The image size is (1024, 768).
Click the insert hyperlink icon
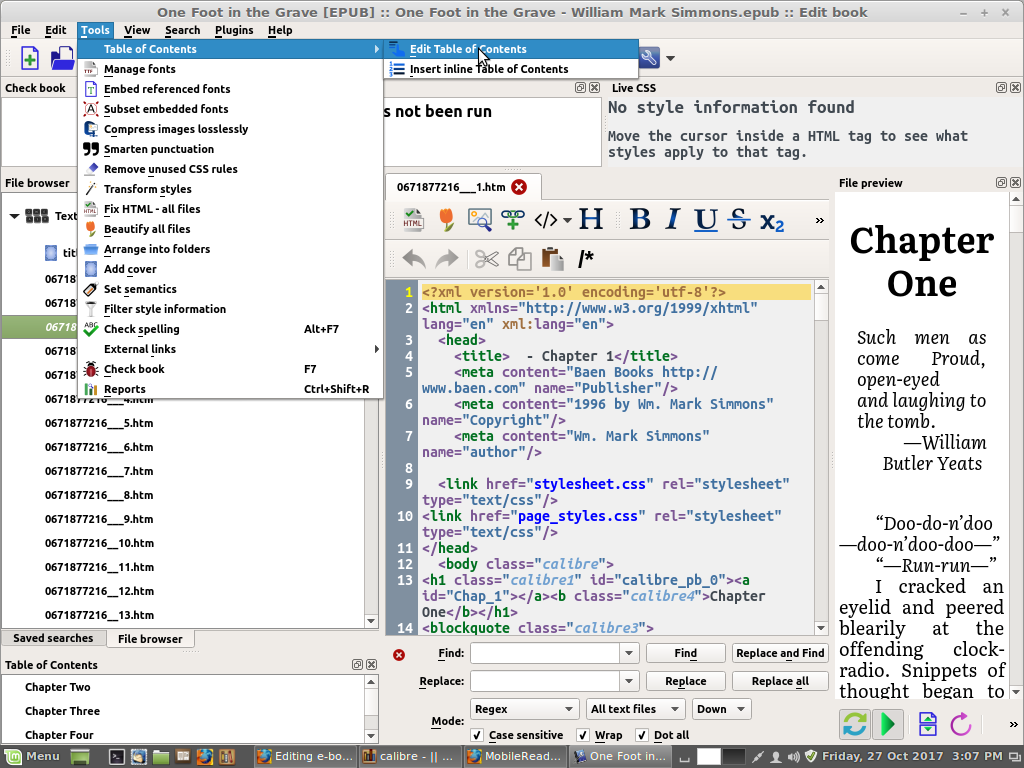click(x=513, y=220)
